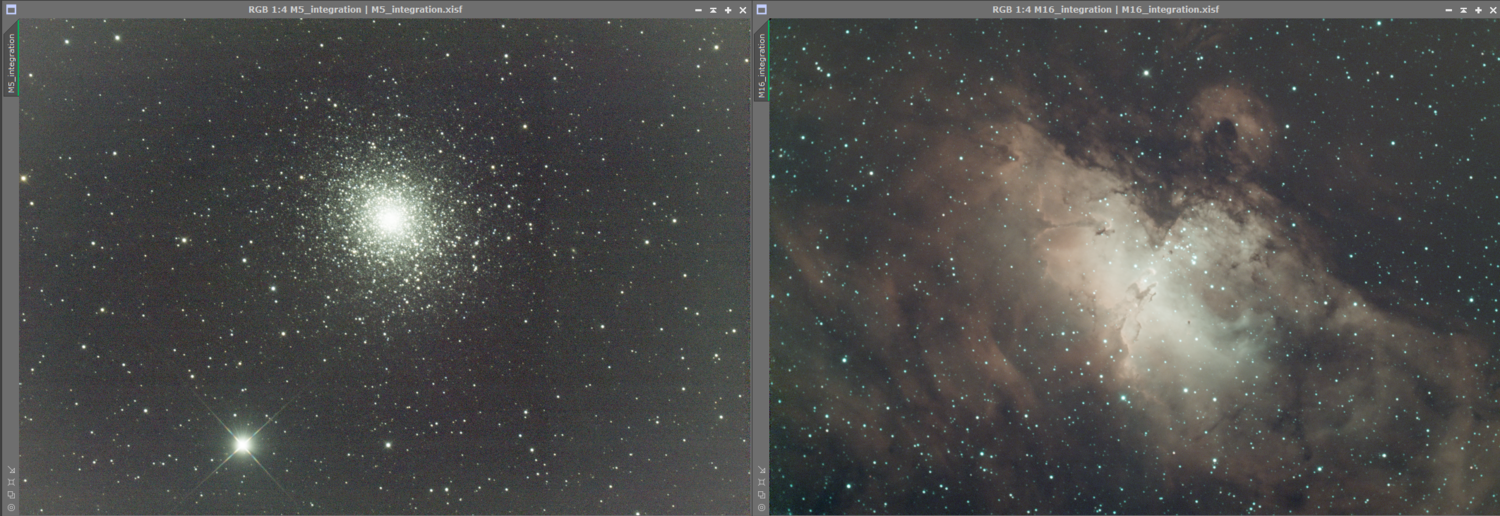Close the M5_integration.xisf window
Viewport: 1500px width, 516px height.
pyautogui.click(x=743, y=9)
